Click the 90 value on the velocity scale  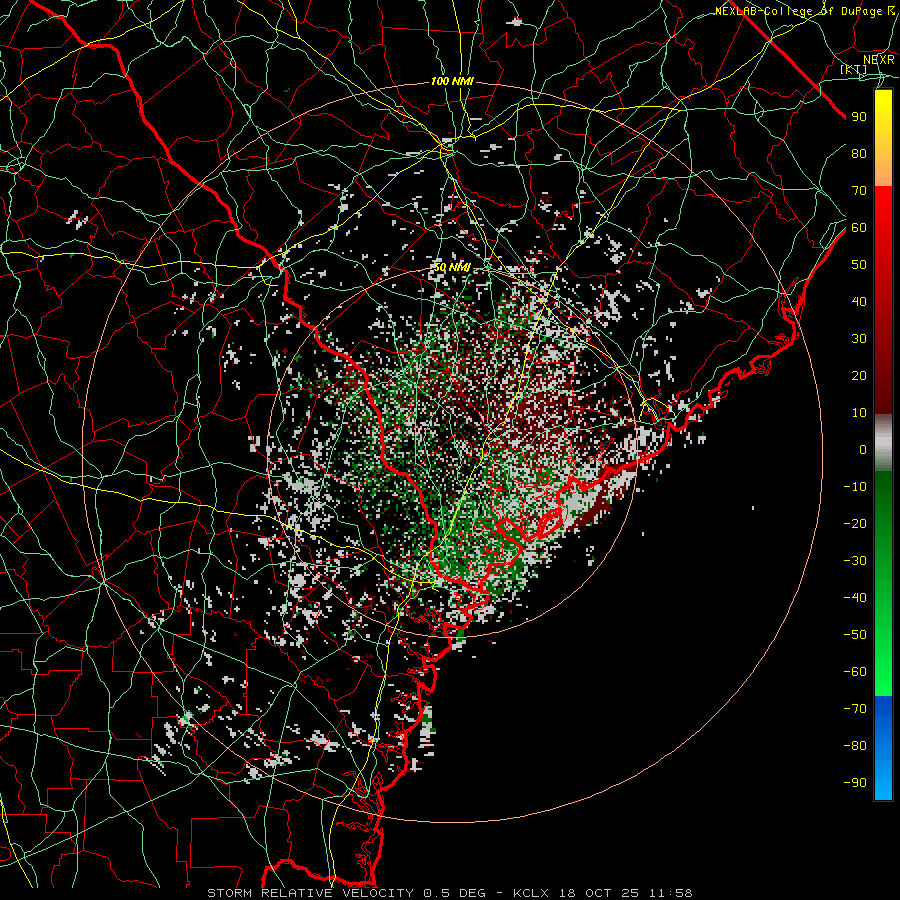click(859, 117)
